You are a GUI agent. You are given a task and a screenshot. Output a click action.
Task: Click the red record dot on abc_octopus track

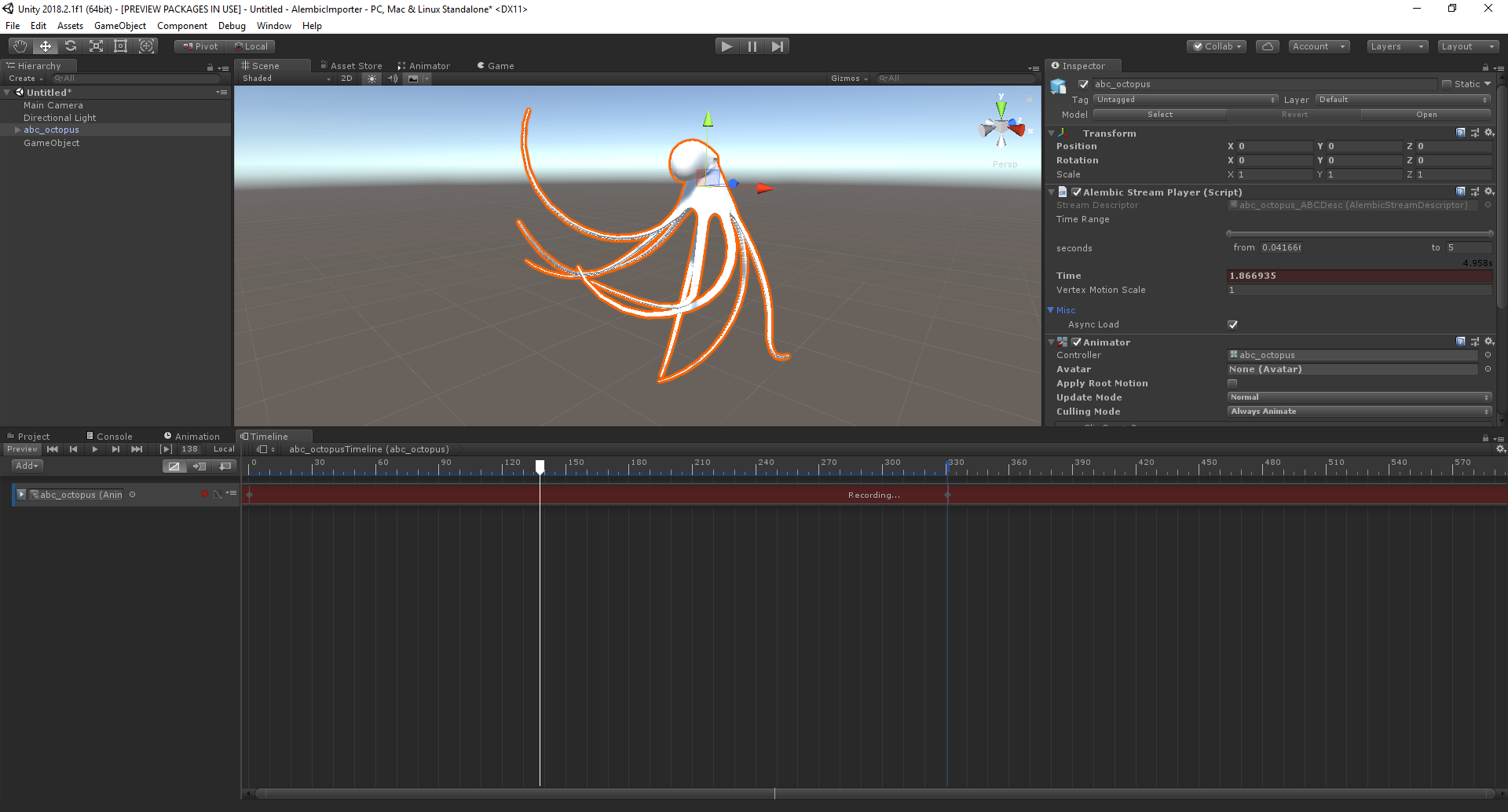[205, 494]
